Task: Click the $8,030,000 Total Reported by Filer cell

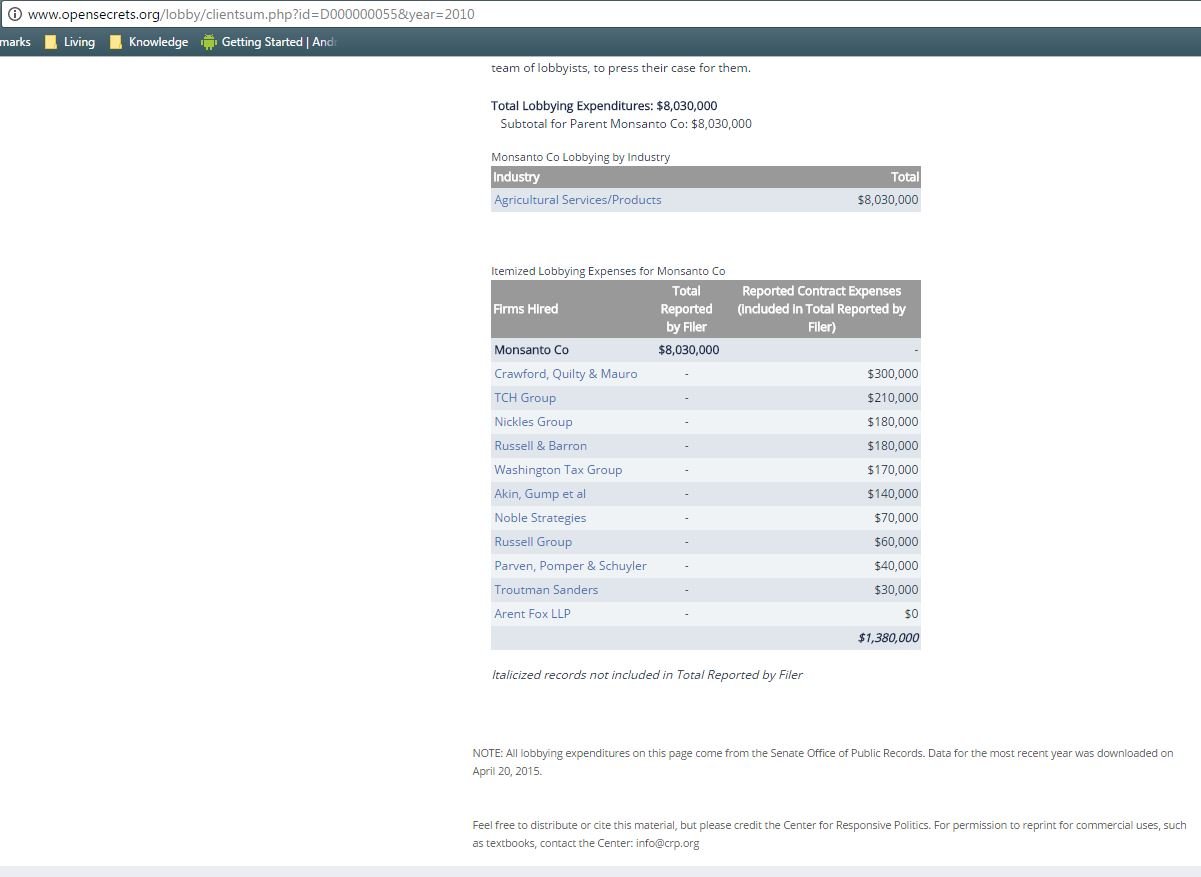Action: [688, 350]
